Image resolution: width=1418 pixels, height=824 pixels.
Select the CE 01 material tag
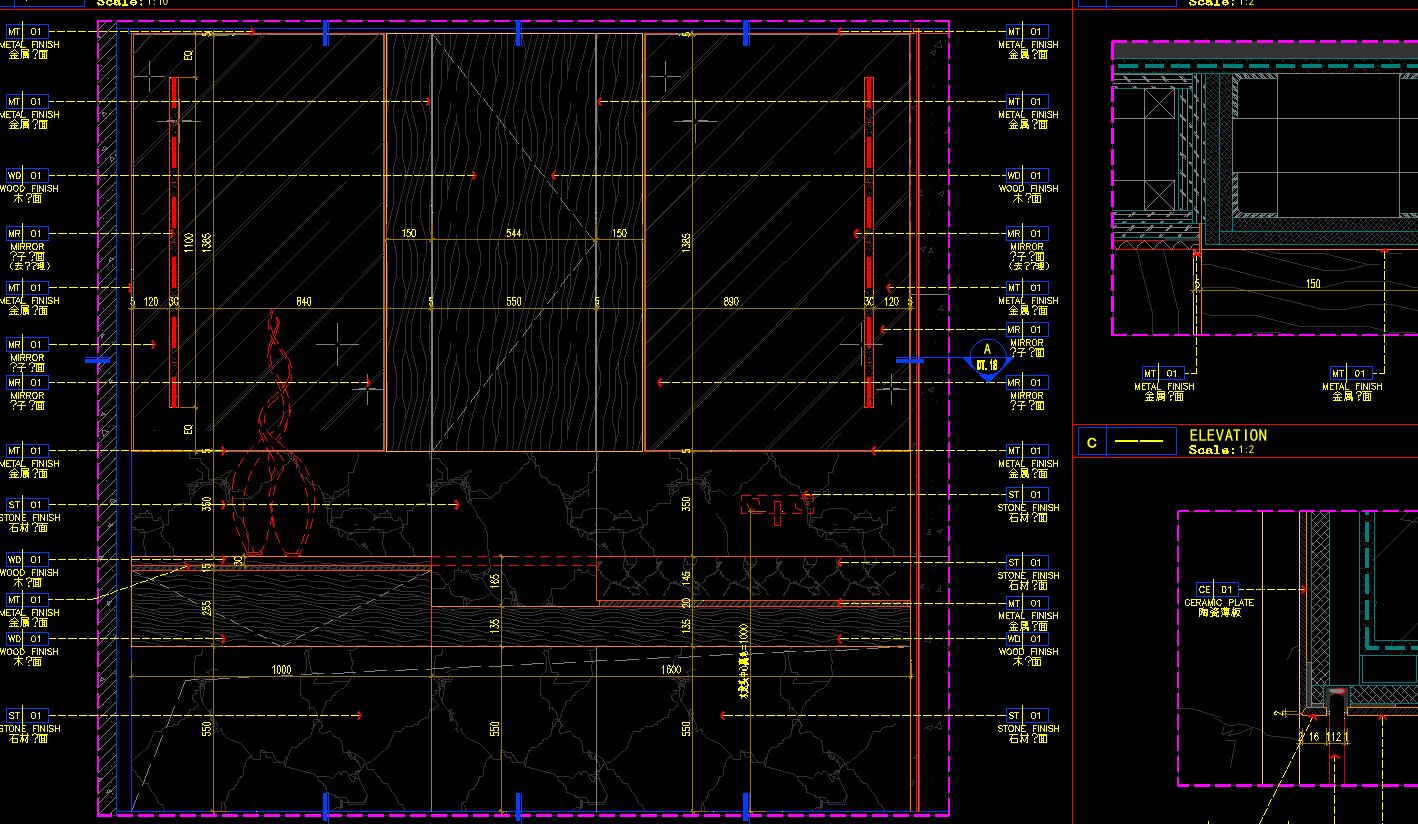[x=1216, y=590]
